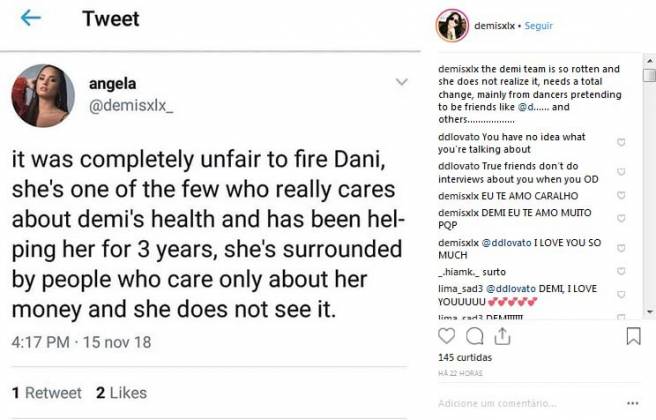The height and width of the screenshot is (420, 656).
Task: Open the @demisxlx_ handle link
Action: point(132,108)
